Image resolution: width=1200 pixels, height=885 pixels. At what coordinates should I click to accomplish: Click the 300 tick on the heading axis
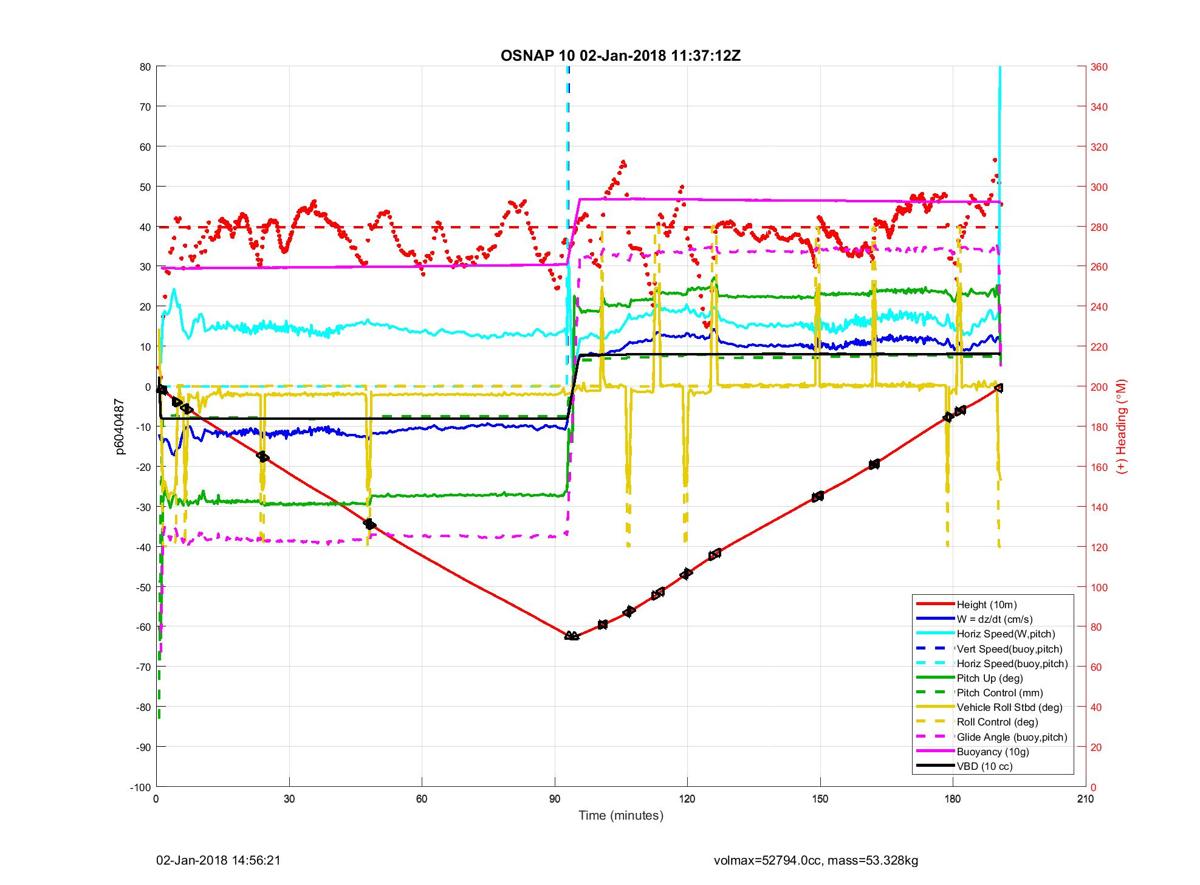1099,187
